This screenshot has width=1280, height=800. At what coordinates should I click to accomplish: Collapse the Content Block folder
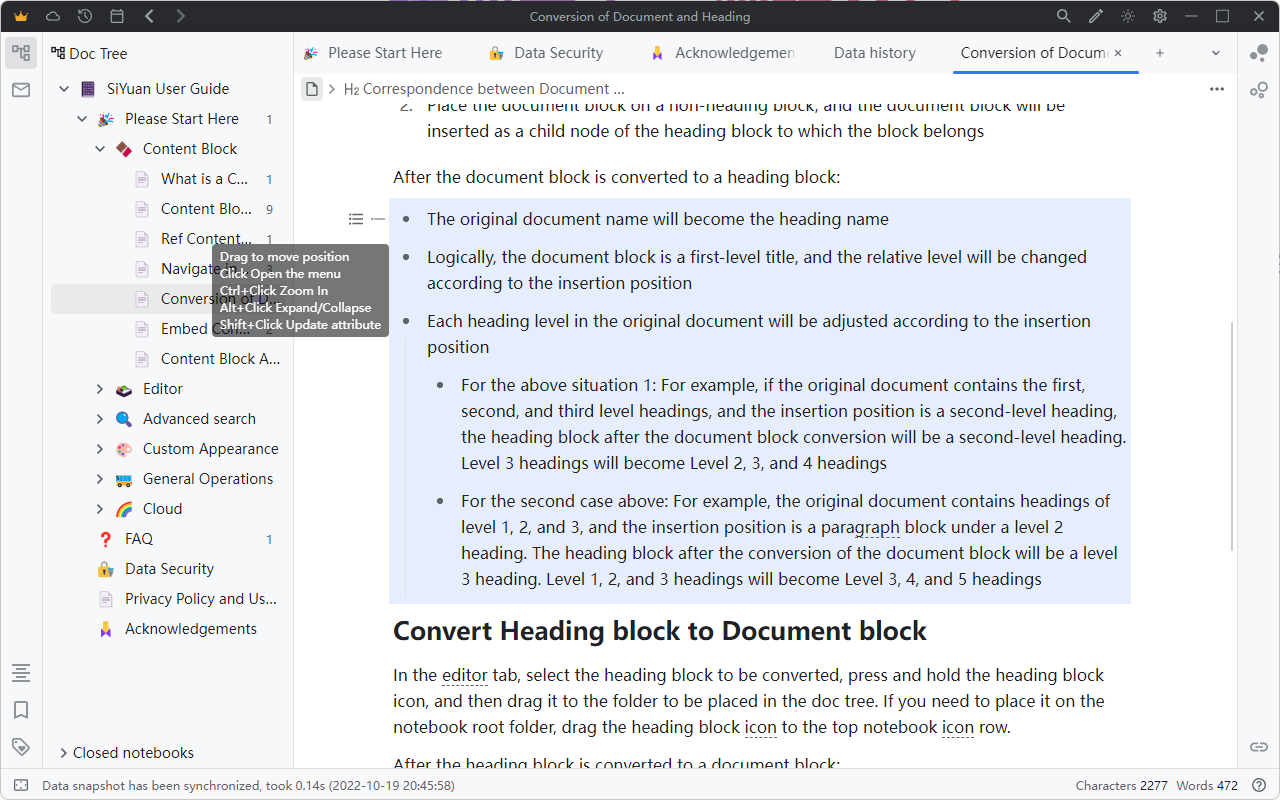click(x=100, y=149)
